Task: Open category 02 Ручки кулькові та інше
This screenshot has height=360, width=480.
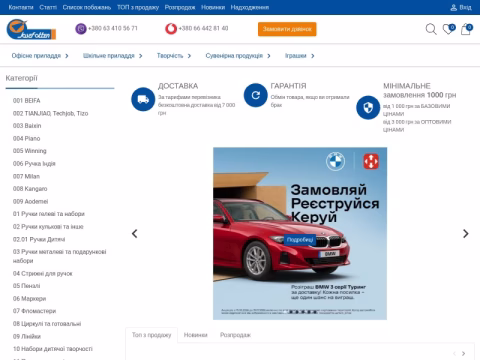Action: tap(48, 226)
